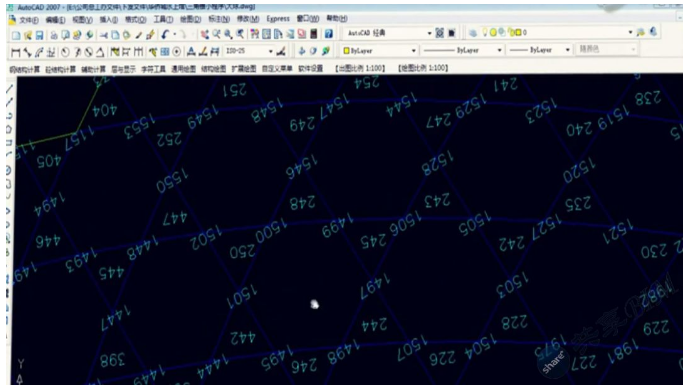The image size is (690, 391).
Task: Expand the Undo history dropdown arrow
Action: pyautogui.click(x=175, y=34)
